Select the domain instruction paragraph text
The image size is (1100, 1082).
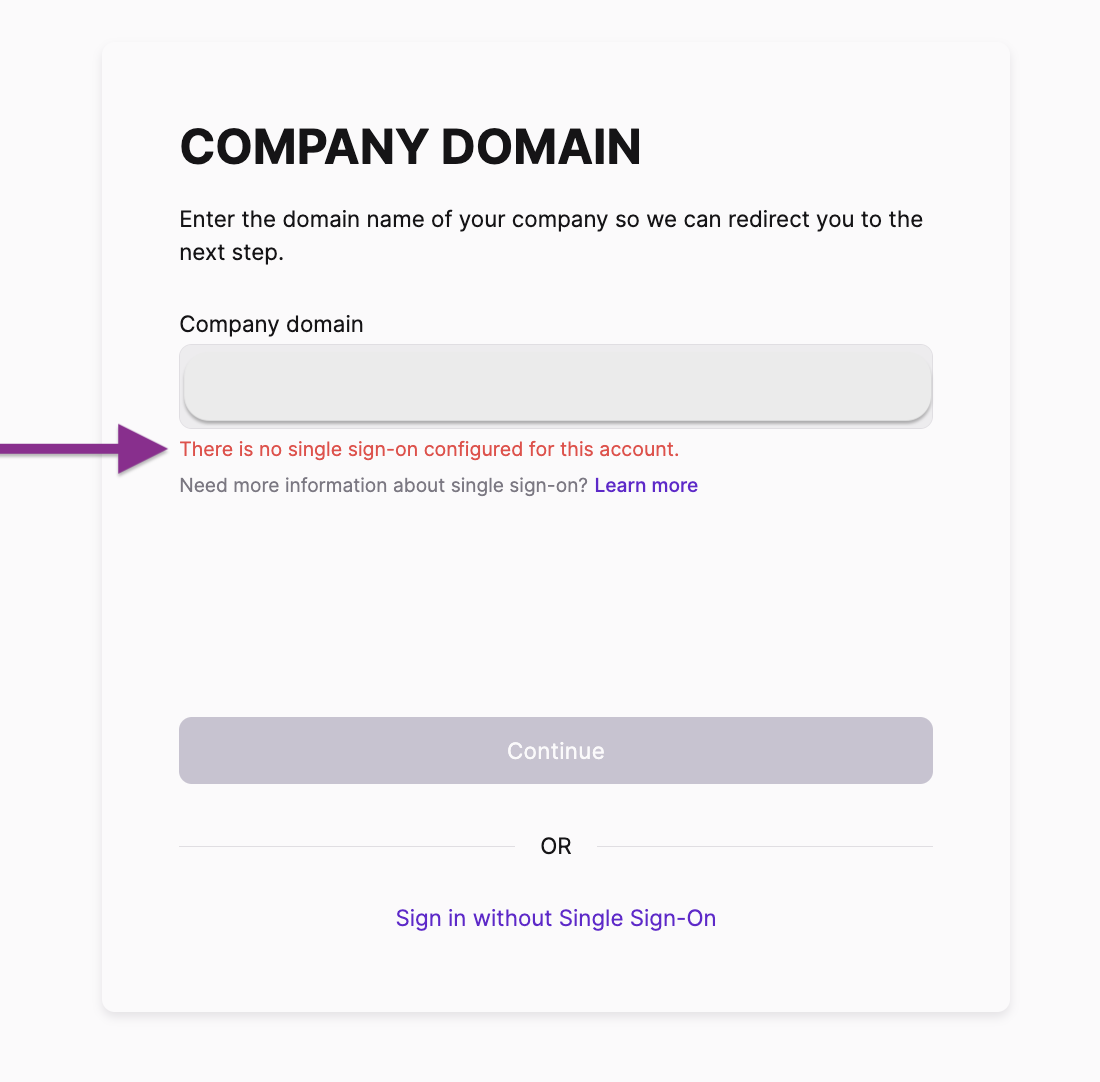pos(550,235)
